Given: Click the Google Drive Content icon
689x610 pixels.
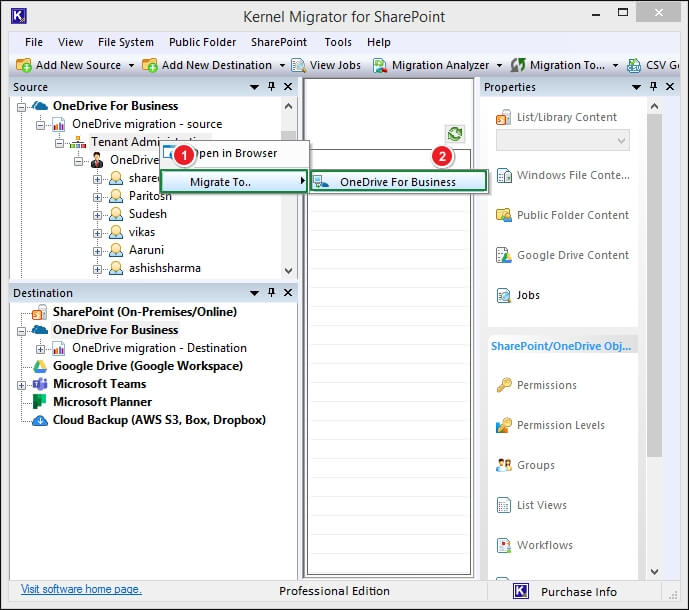Looking at the screenshot, I should coord(504,255).
